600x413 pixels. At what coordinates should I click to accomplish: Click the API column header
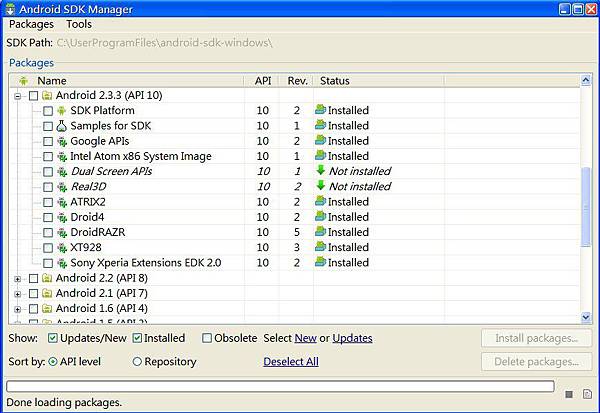point(263,81)
